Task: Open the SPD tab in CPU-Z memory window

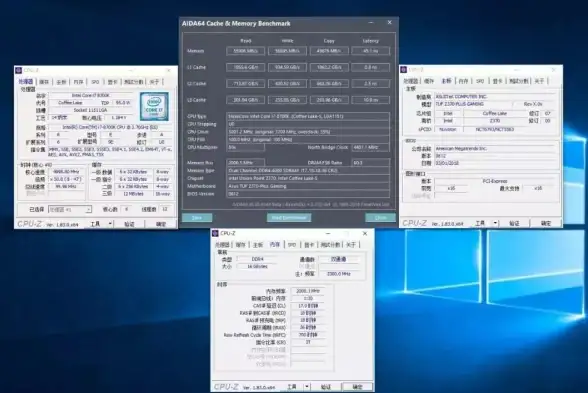Action: (x=292, y=245)
